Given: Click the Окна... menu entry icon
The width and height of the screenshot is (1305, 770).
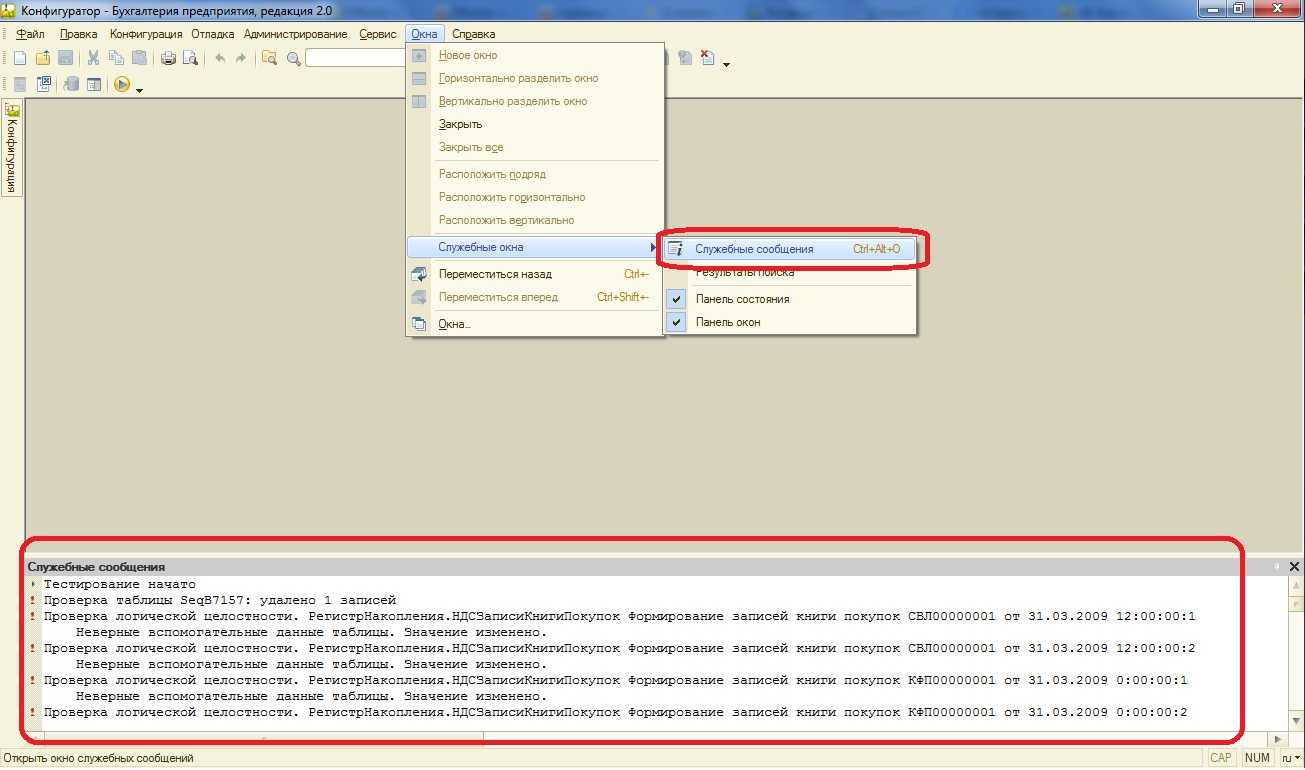Looking at the screenshot, I should click(419, 324).
